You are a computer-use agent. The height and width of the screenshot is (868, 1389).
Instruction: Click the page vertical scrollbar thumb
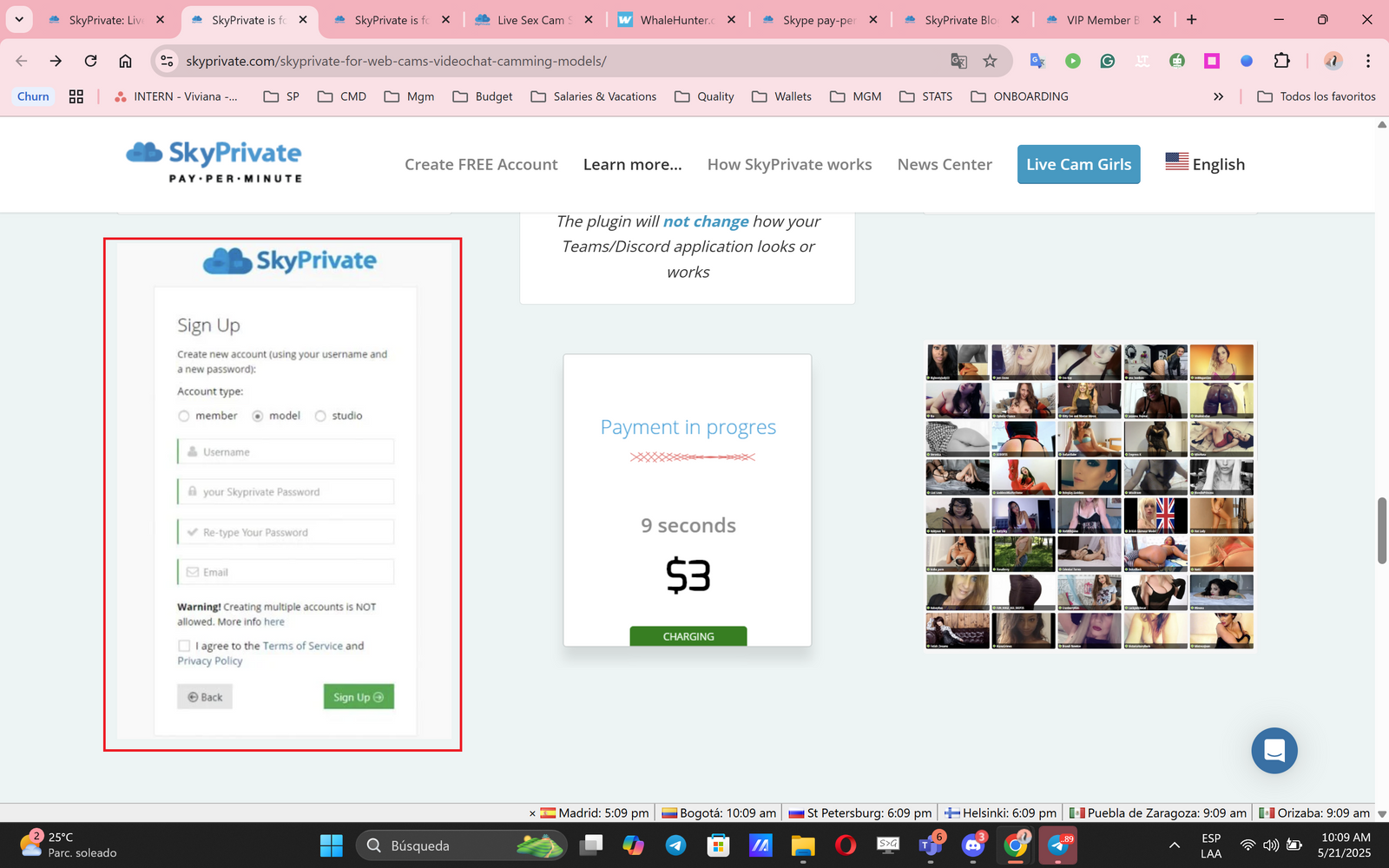coord(1382,531)
